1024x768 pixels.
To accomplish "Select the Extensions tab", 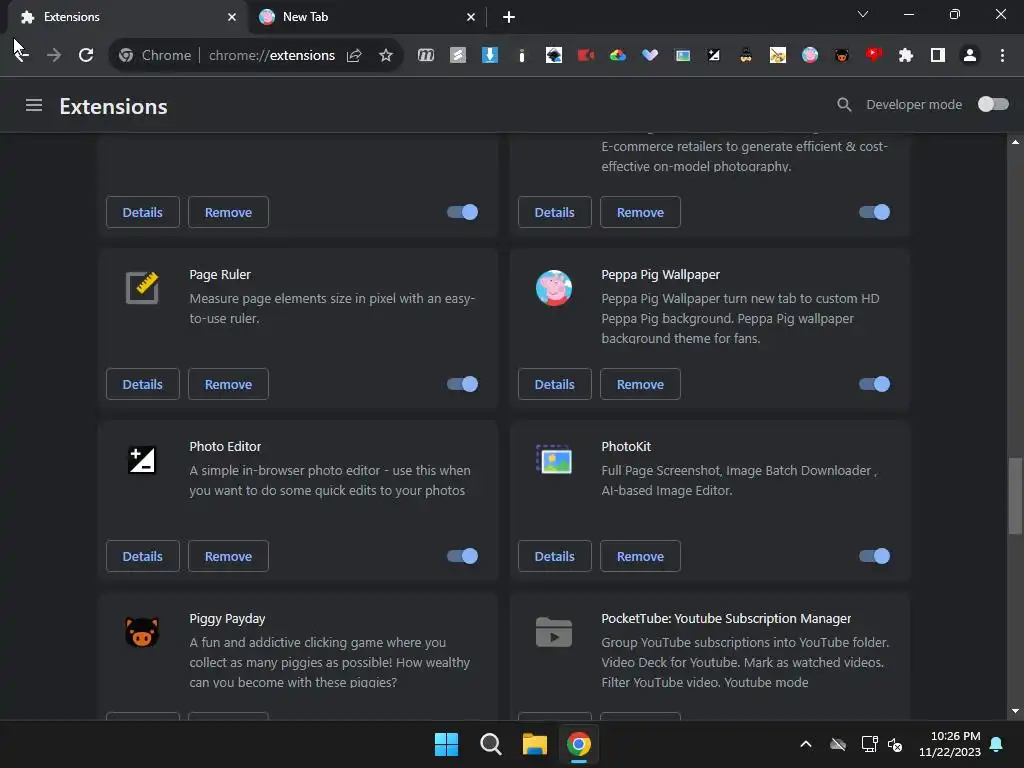I will point(127,17).
